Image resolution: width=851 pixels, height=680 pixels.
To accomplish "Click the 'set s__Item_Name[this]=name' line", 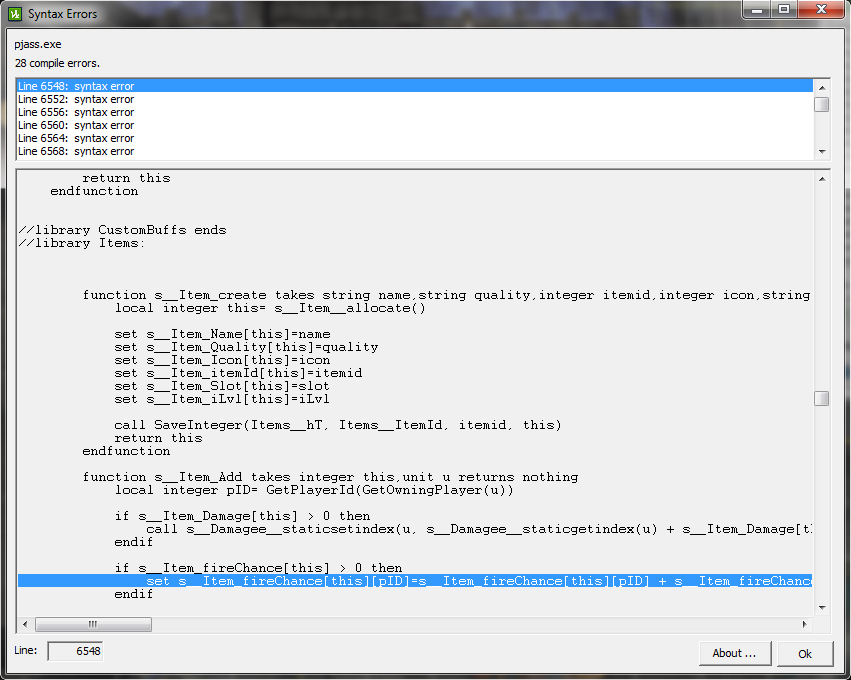I will [222, 334].
